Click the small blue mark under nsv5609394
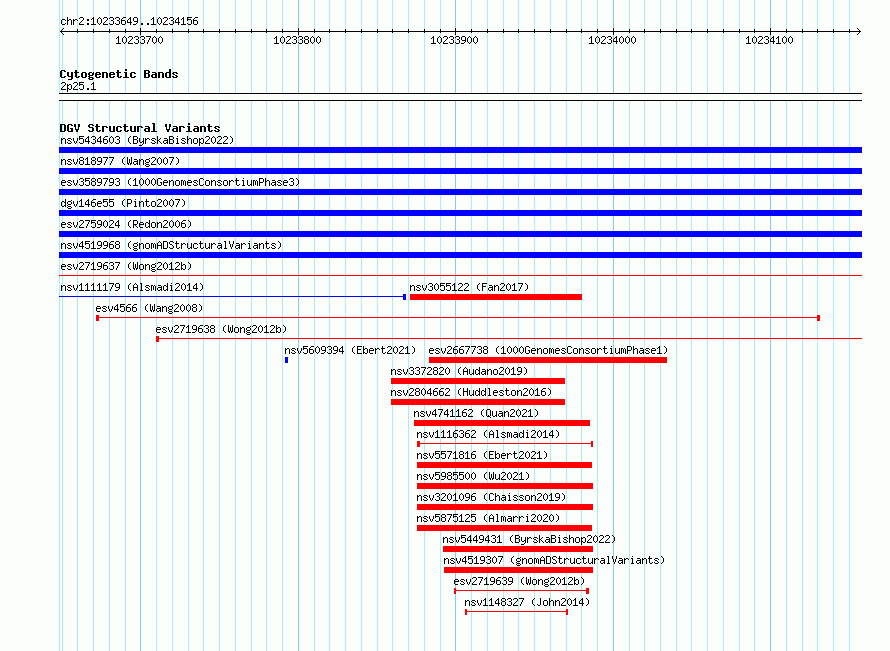The height and width of the screenshot is (651, 890). (287, 360)
